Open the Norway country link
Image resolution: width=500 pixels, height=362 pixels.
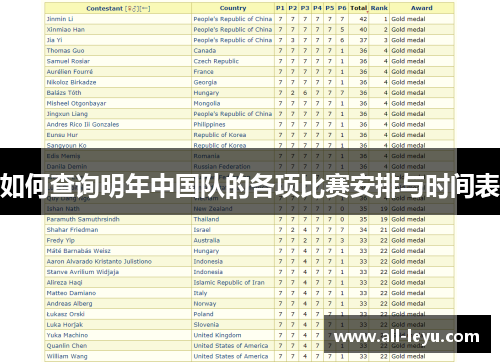point(205,304)
